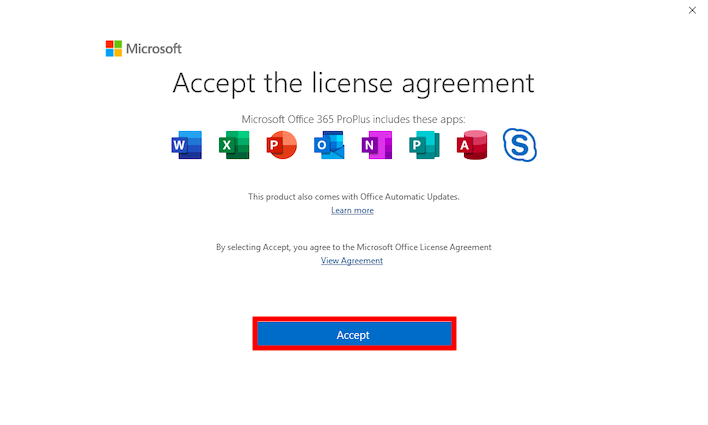Click the Microsoft wordmark text
The image size is (708, 425).
154,48
